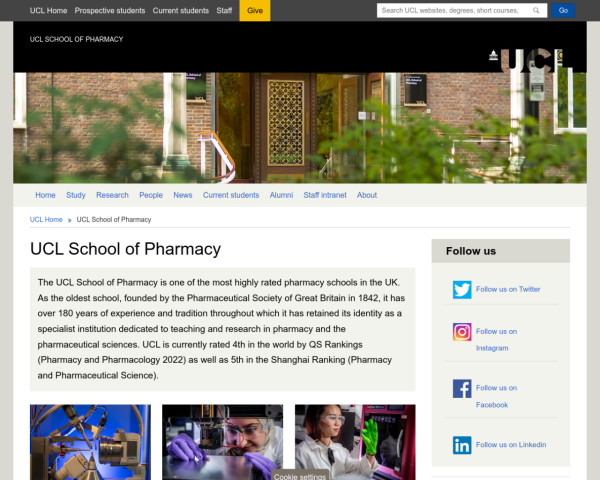Click Follow us on Twitter link
Screen dimensions: 600x480
pyautogui.click(x=508, y=289)
